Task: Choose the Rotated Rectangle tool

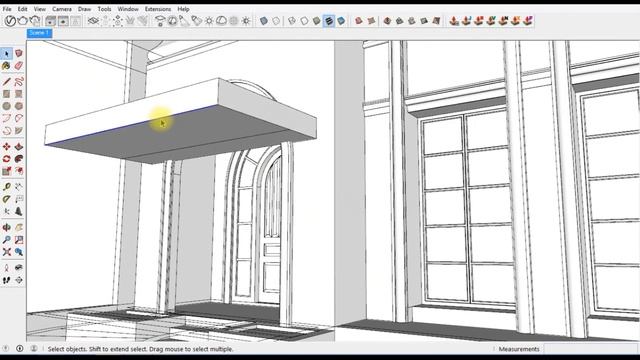Action: pos(19,94)
